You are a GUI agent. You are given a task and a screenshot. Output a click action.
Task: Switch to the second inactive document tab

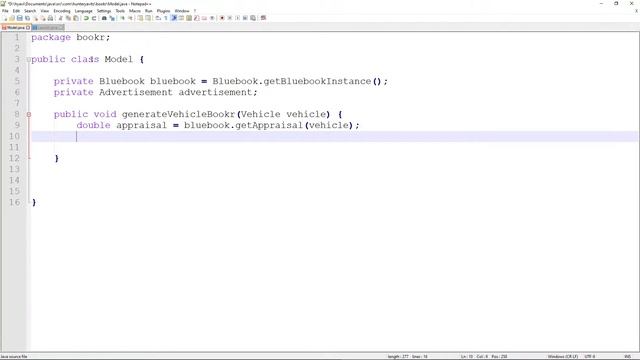pos(48,27)
